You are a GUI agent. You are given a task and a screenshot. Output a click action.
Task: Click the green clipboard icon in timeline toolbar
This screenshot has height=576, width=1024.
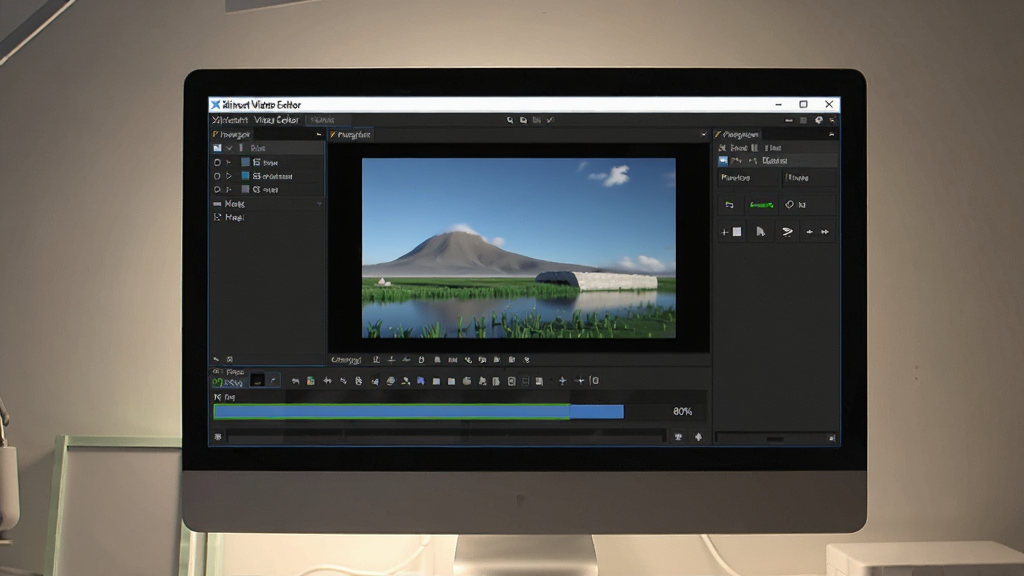pyautogui.click(x=311, y=381)
